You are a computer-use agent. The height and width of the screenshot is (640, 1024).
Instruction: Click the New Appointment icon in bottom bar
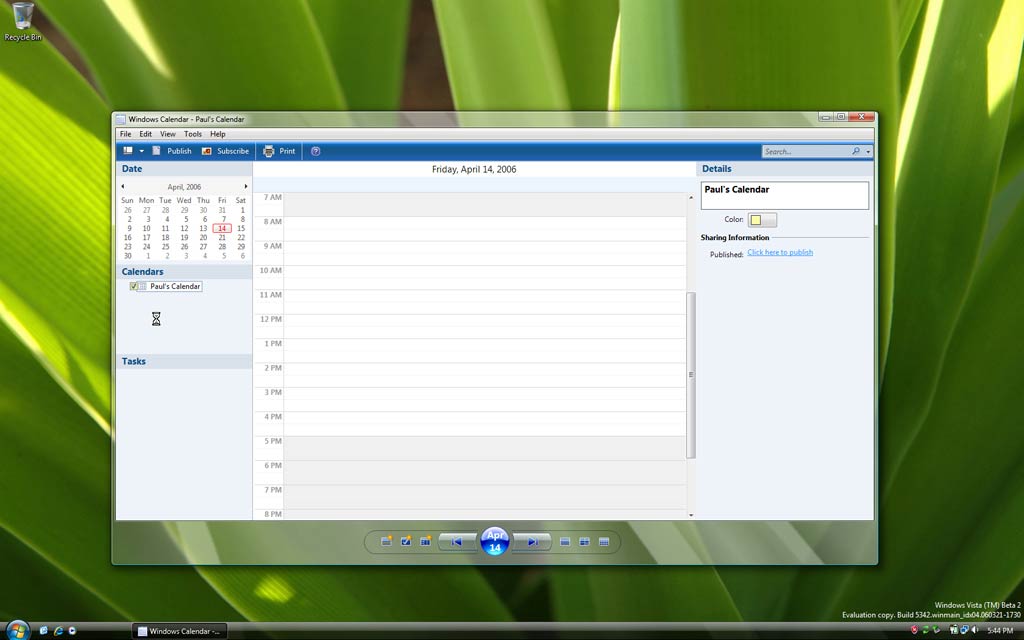(x=386, y=542)
